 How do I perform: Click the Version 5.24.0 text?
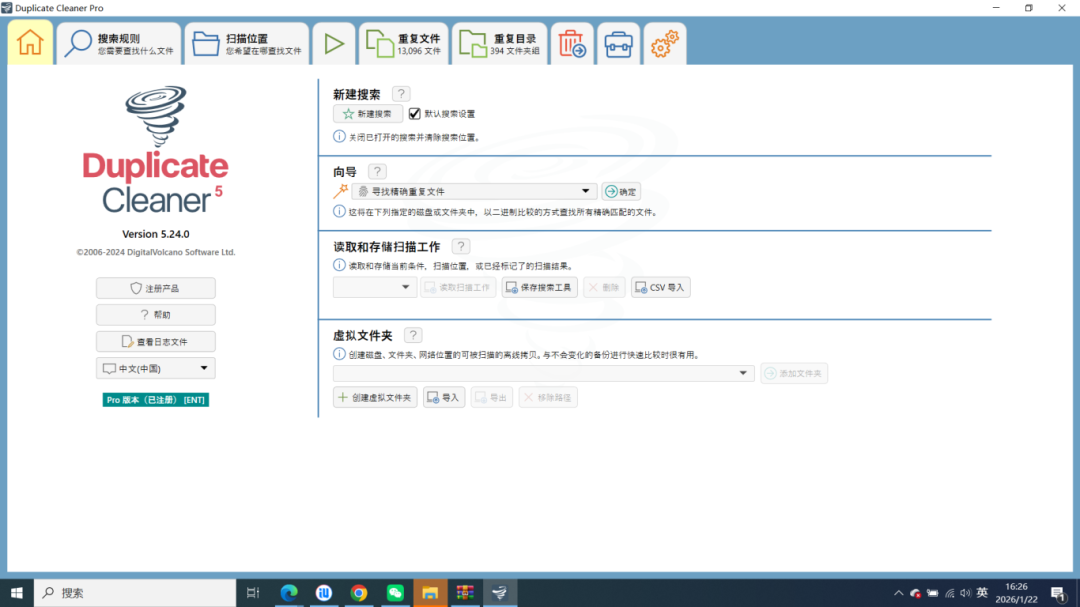[x=156, y=234]
